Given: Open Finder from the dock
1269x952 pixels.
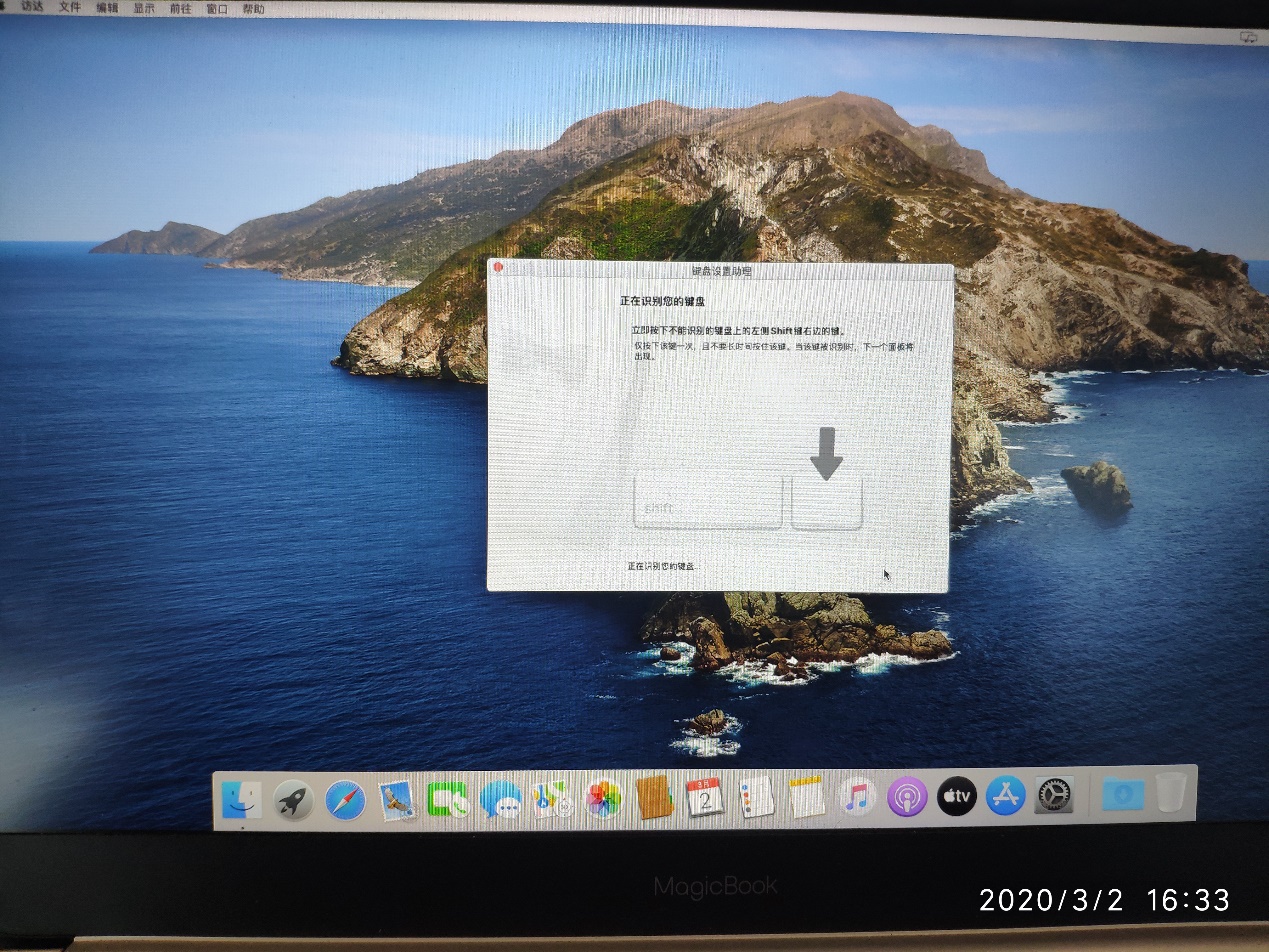Looking at the screenshot, I should [241, 799].
